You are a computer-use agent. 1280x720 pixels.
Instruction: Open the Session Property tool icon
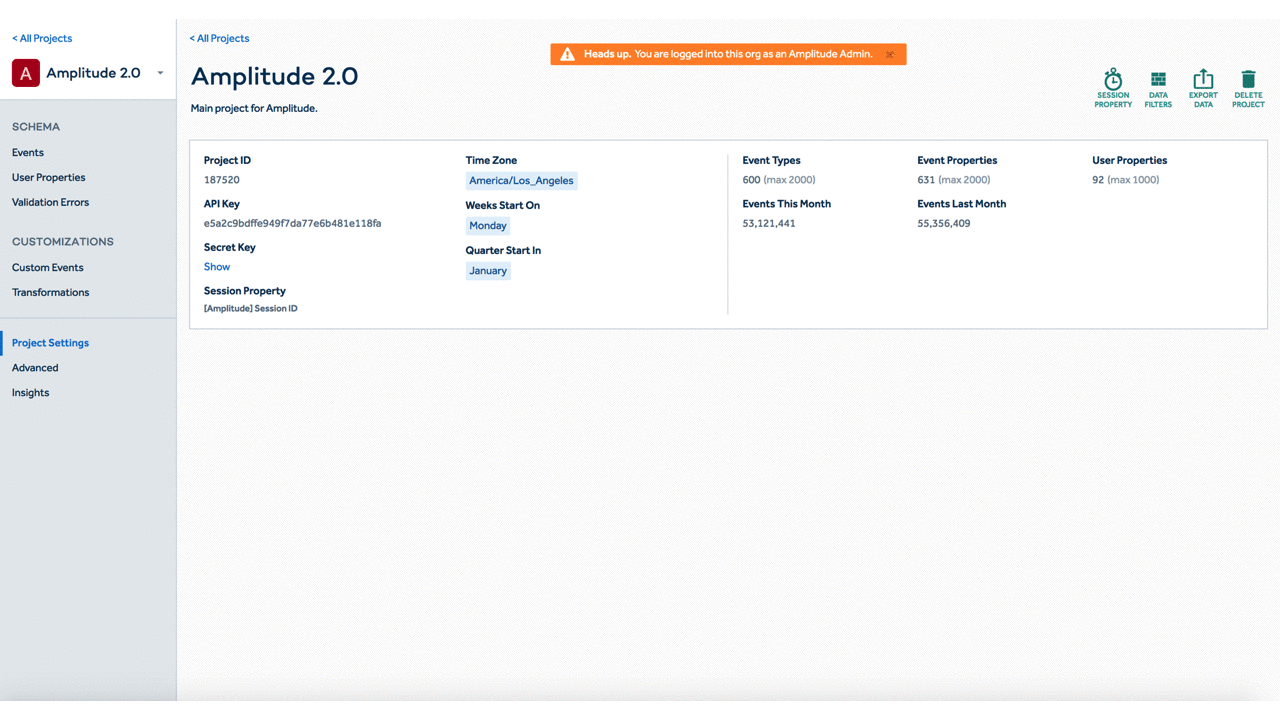click(x=1113, y=80)
